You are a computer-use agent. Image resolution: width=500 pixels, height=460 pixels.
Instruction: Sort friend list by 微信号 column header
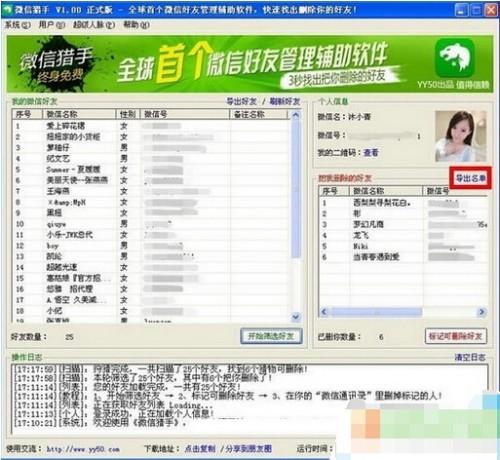click(x=185, y=114)
